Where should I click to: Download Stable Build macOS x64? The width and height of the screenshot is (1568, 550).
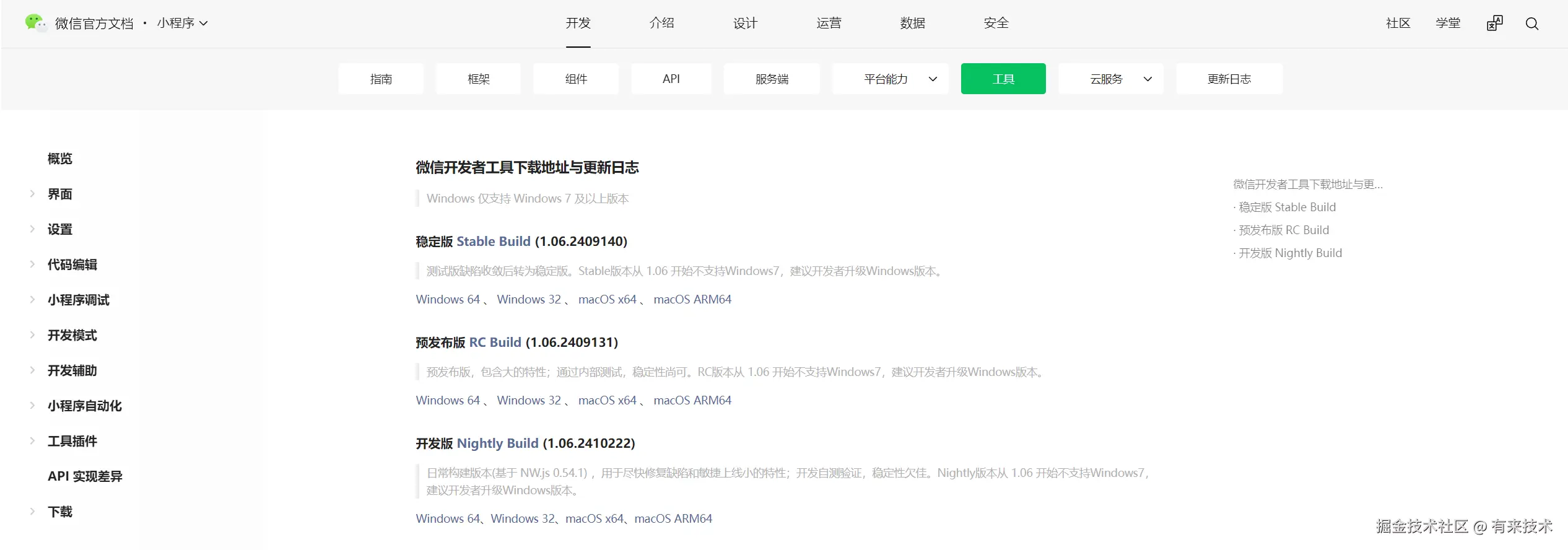(x=608, y=299)
